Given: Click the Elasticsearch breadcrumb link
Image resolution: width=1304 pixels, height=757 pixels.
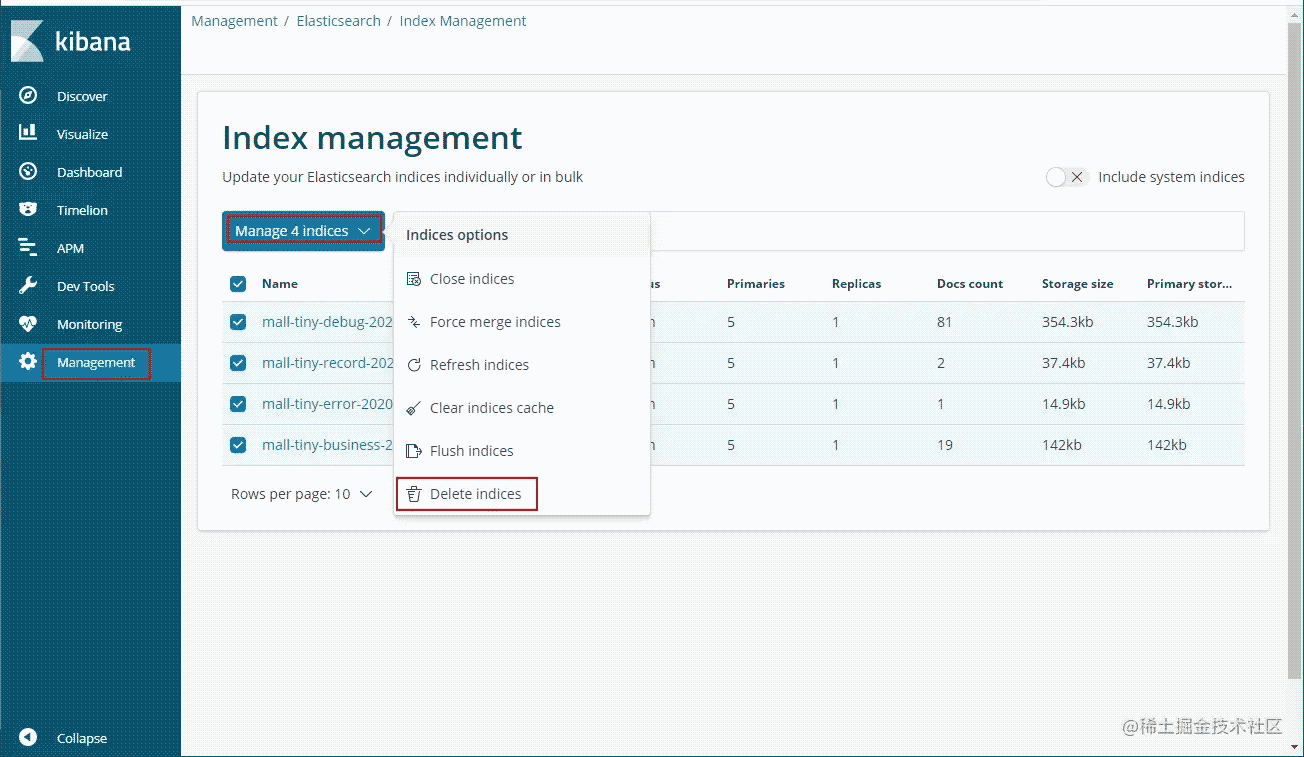Looking at the screenshot, I should click(338, 21).
